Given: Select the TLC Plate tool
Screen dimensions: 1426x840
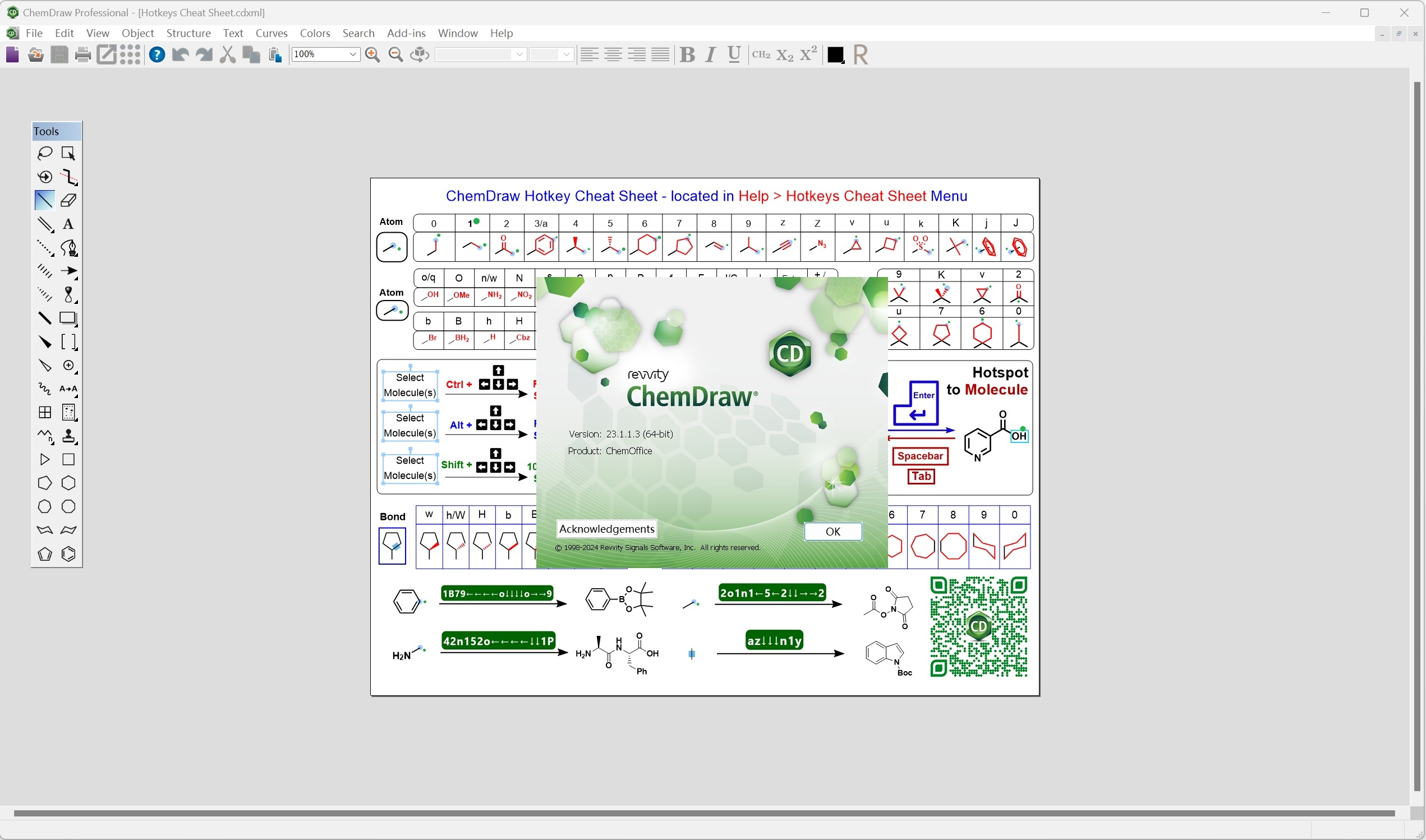Looking at the screenshot, I should tap(68, 413).
